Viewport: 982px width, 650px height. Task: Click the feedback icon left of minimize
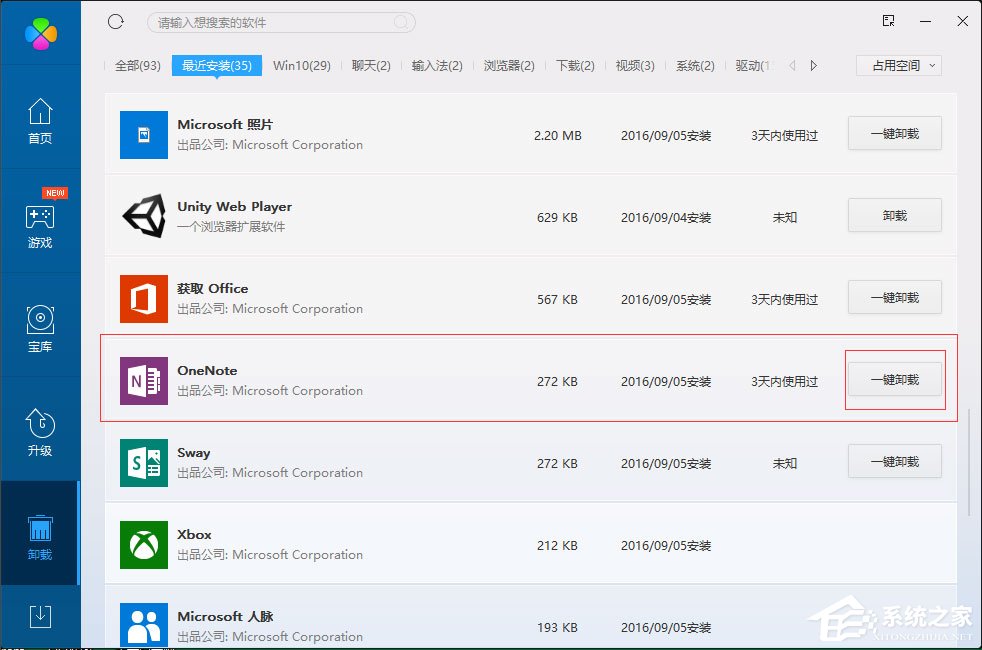point(887,20)
